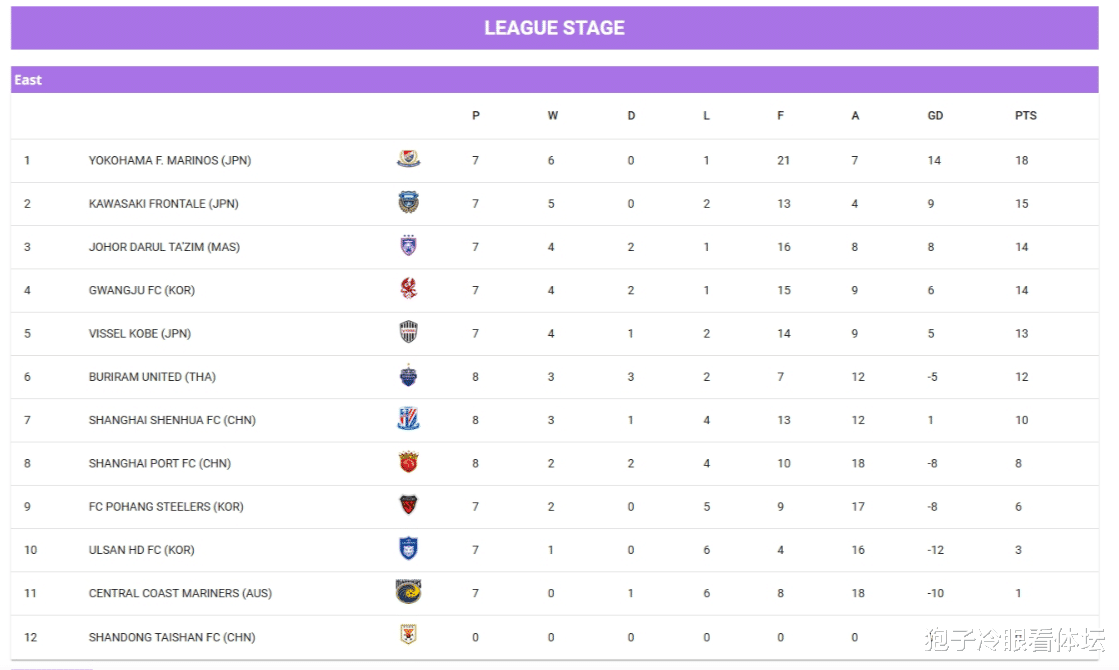Click the Johor Darul Ta'zim club crest
1119x670 pixels.
tap(408, 245)
